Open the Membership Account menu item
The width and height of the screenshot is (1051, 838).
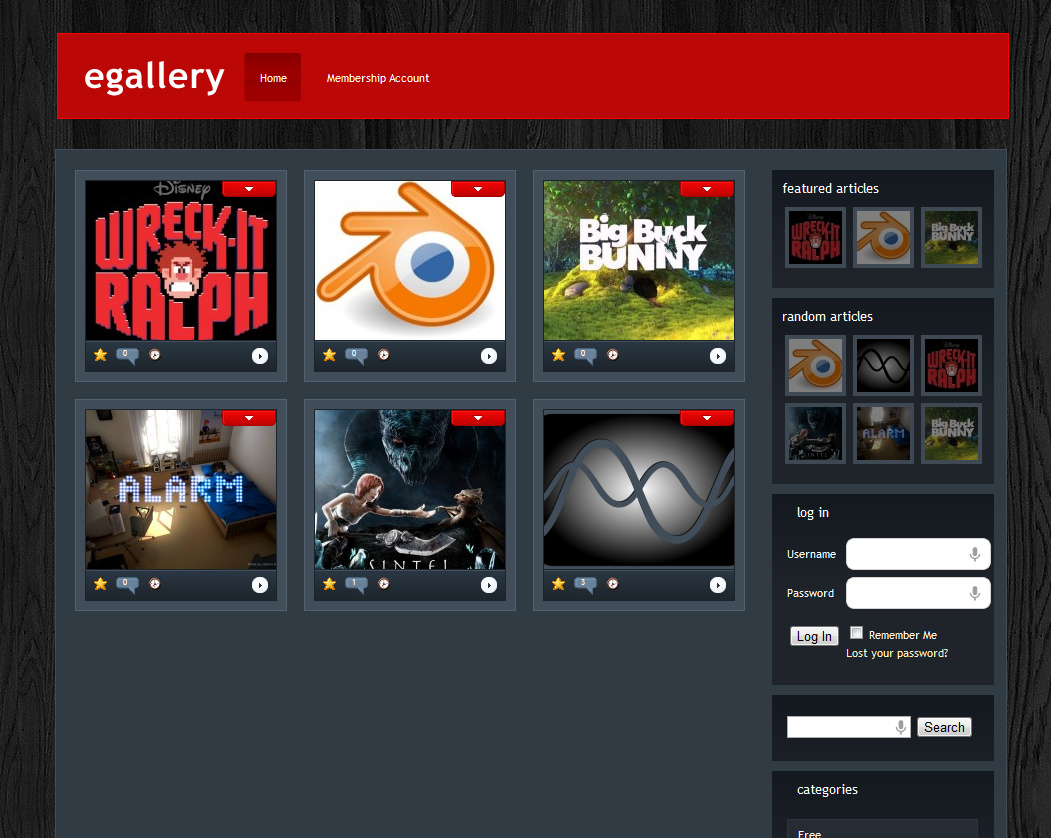click(x=378, y=78)
